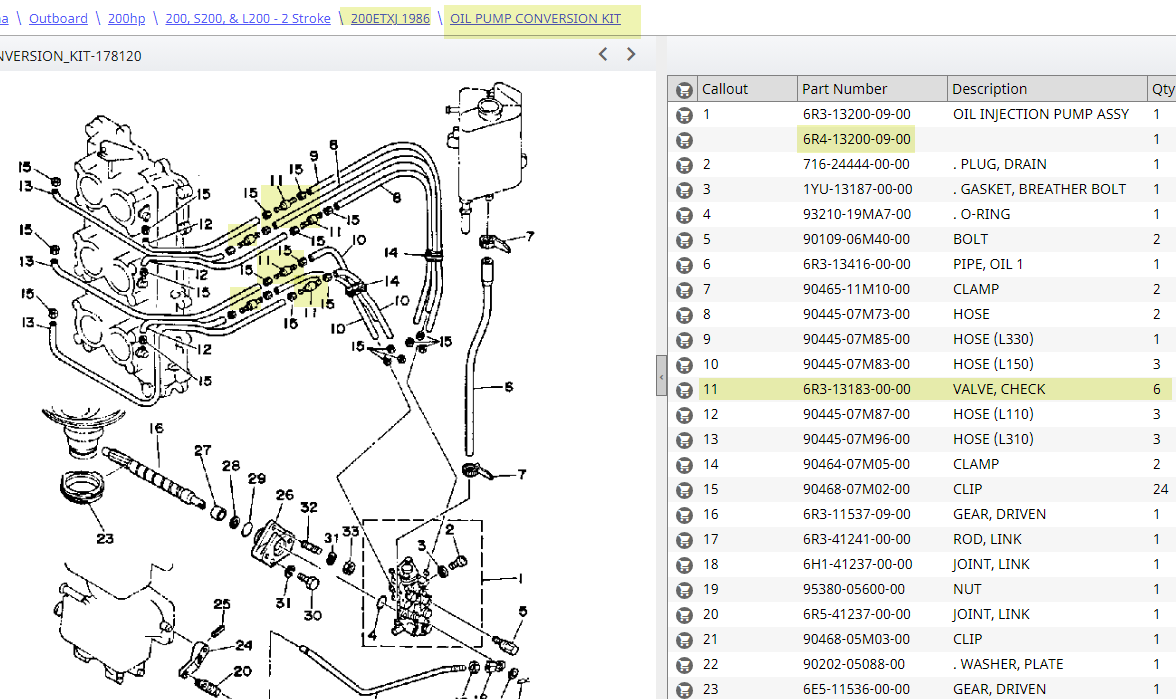The height and width of the screenshot is (699, 1176).
Task: Sort by Qty column header
Action: (x=1162, y=88)
